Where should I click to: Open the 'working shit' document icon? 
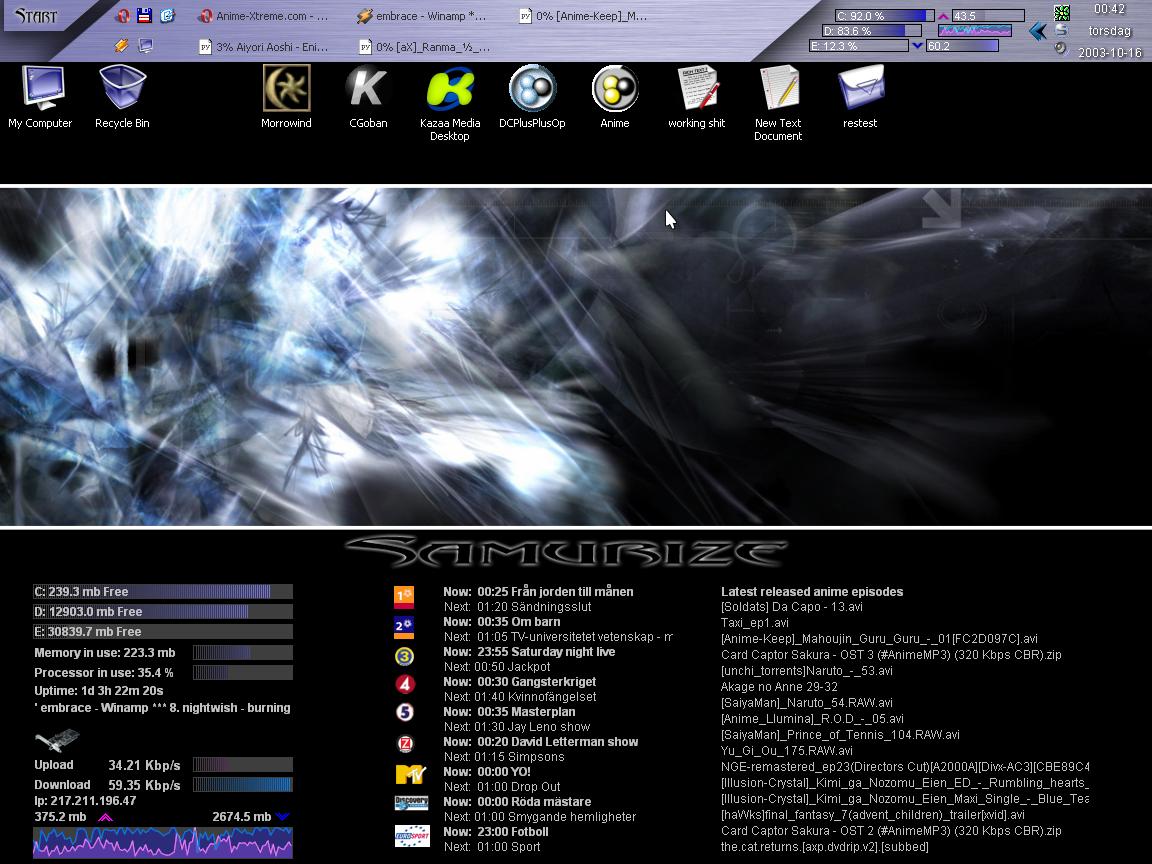(696, 89)
